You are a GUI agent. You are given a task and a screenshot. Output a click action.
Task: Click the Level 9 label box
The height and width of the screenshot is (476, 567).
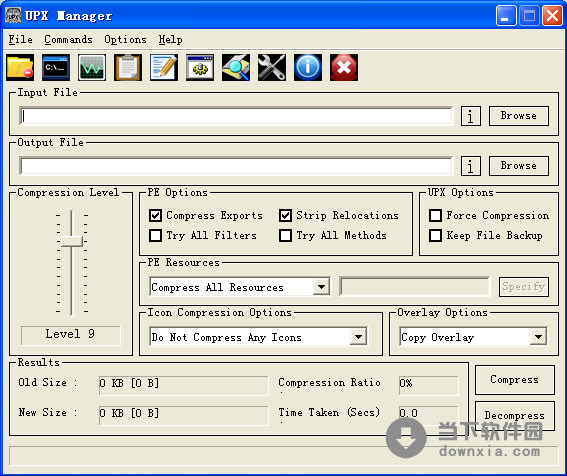coord(71,335)
